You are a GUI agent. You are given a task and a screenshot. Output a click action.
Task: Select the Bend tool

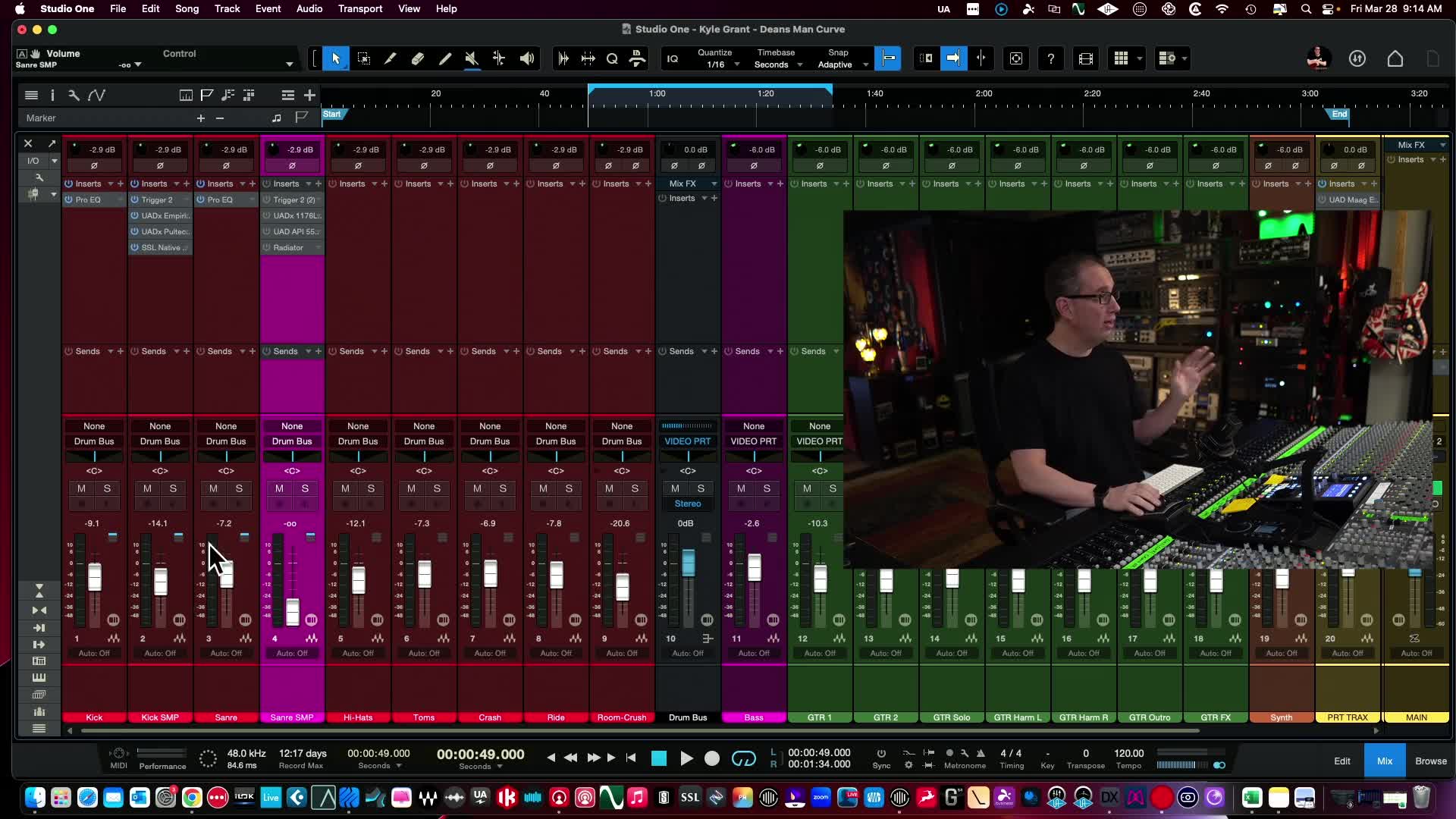pos(499,58)
